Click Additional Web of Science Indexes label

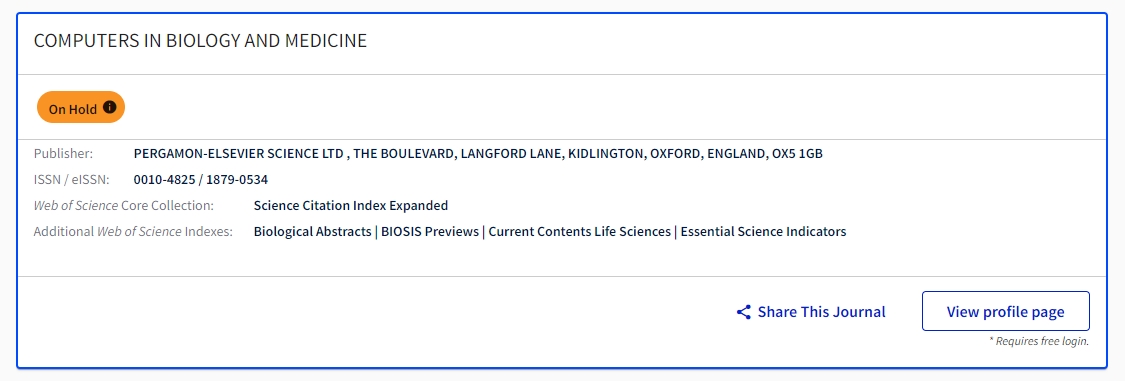[x=133, y=232]
